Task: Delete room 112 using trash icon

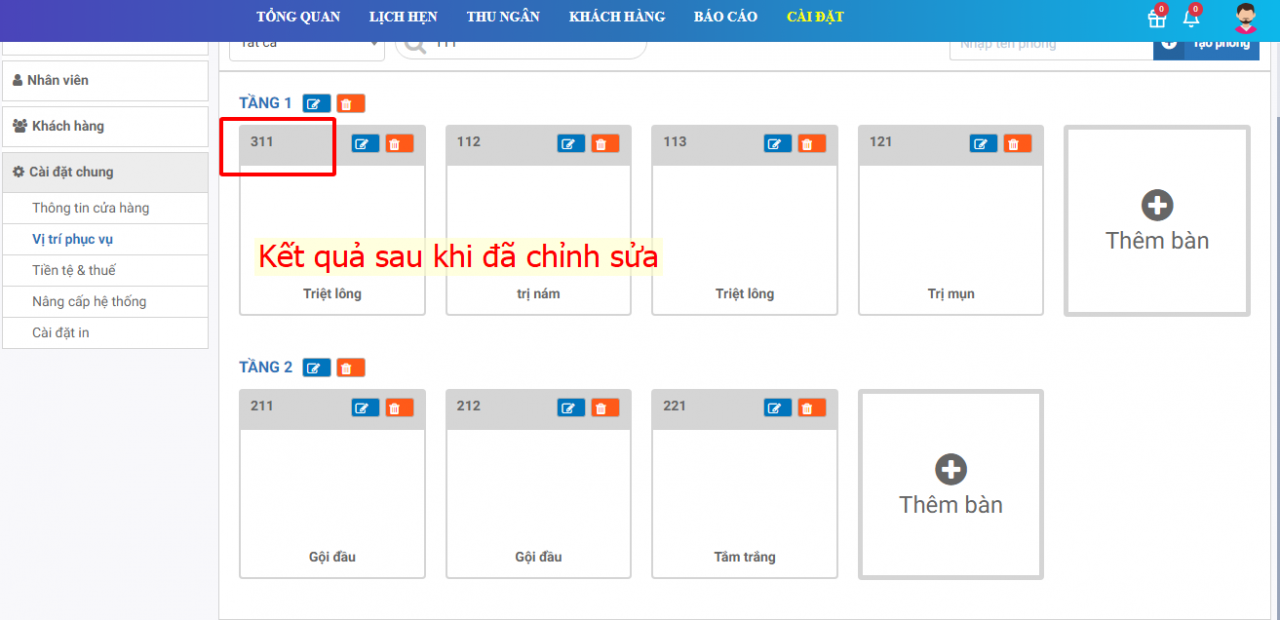Action: pyautogui.click(x=605, y=144)
